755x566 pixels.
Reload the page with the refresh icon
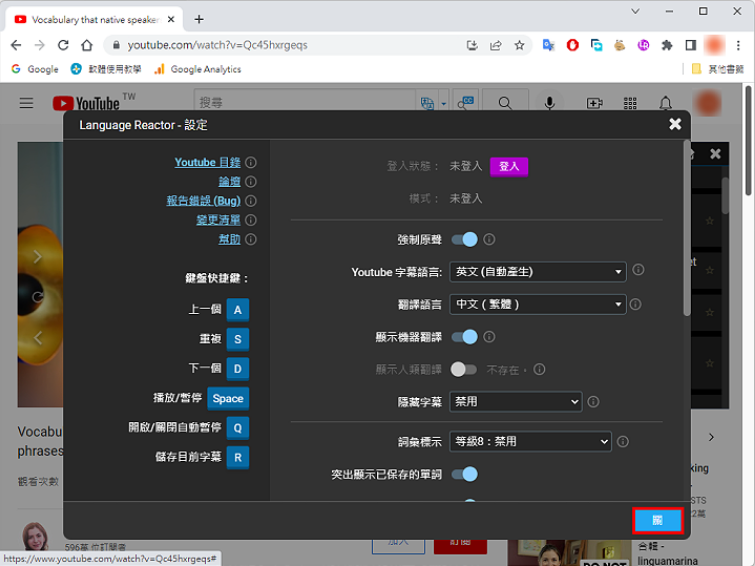point(63,45)
